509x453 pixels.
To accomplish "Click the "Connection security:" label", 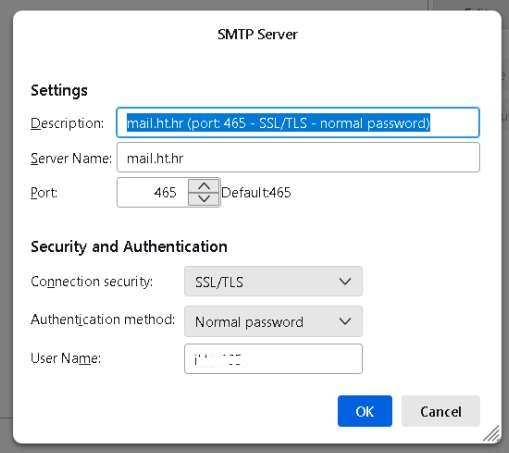I will (x=92, y=282).
